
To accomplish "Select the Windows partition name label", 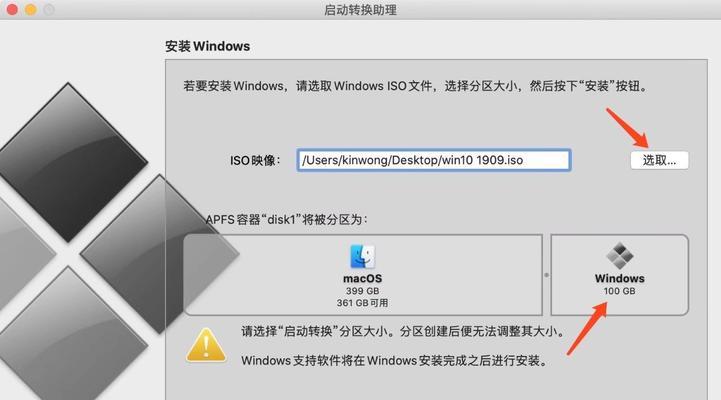I will point(619,279).
